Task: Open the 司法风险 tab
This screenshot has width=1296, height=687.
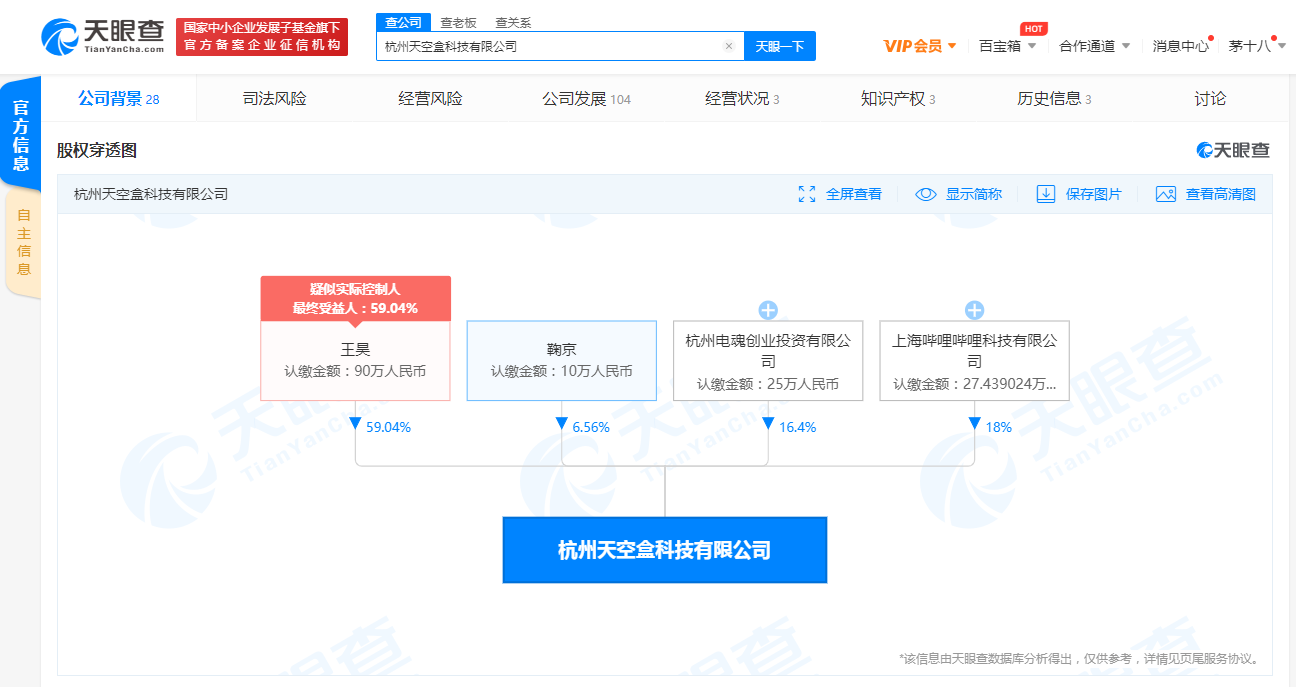Action: pyautogui.click(x=274, y=98)
